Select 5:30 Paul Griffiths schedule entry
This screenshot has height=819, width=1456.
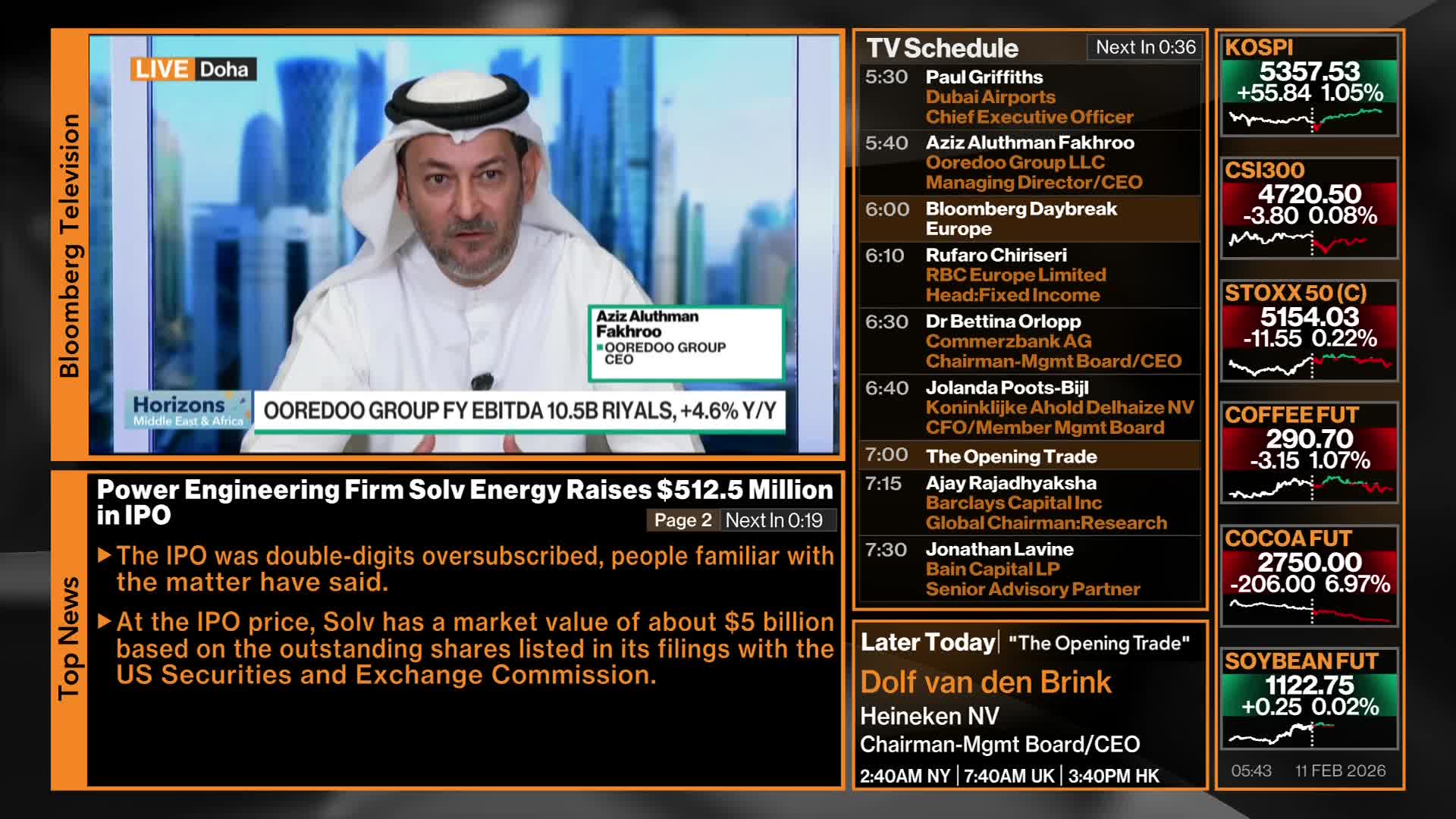tap(1029, 97)
